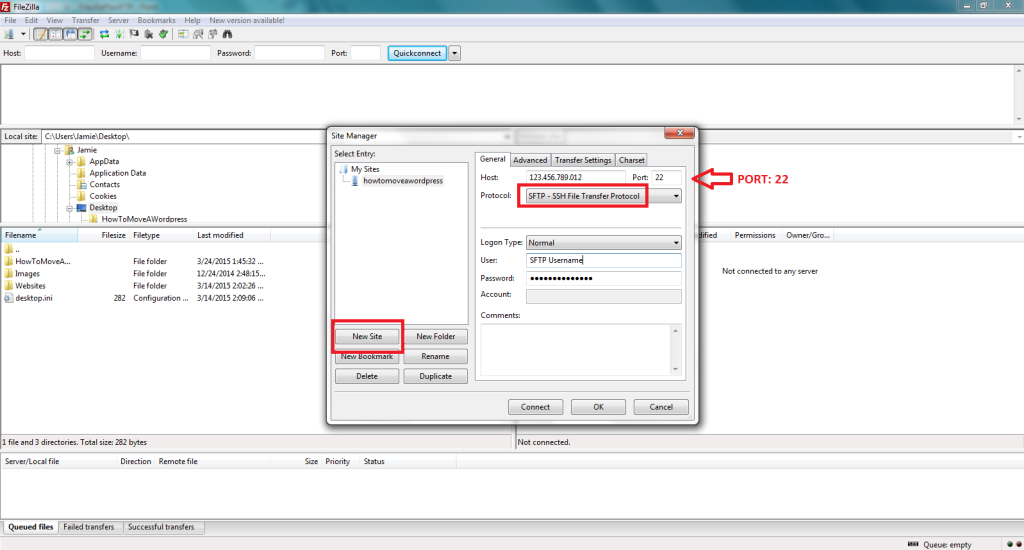1024x550 pixels.
Task: Click the New Site button
Action: tap(367, 336)
